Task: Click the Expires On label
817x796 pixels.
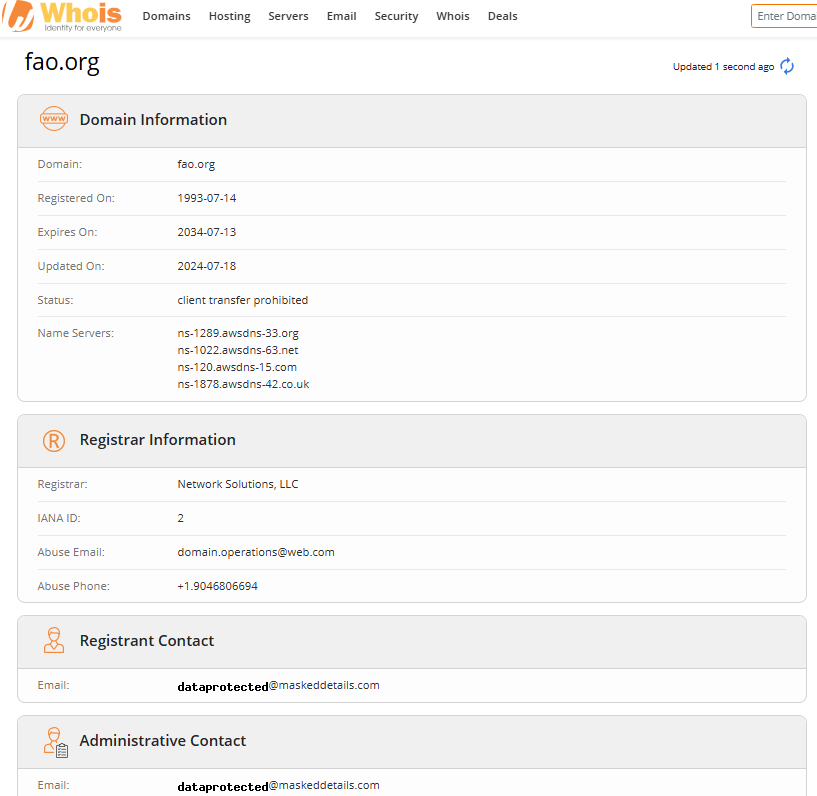Action: 67,232
